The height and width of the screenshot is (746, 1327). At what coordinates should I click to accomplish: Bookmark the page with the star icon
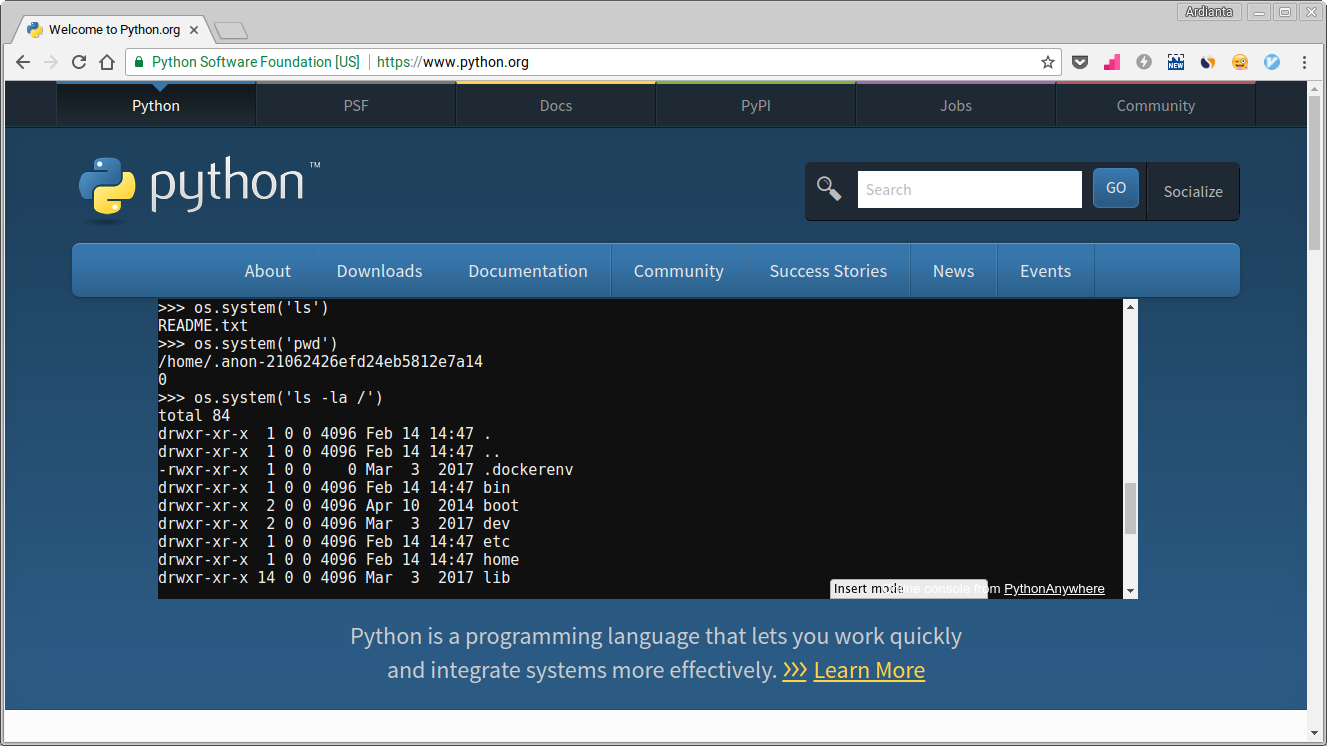click(1047, 62)
